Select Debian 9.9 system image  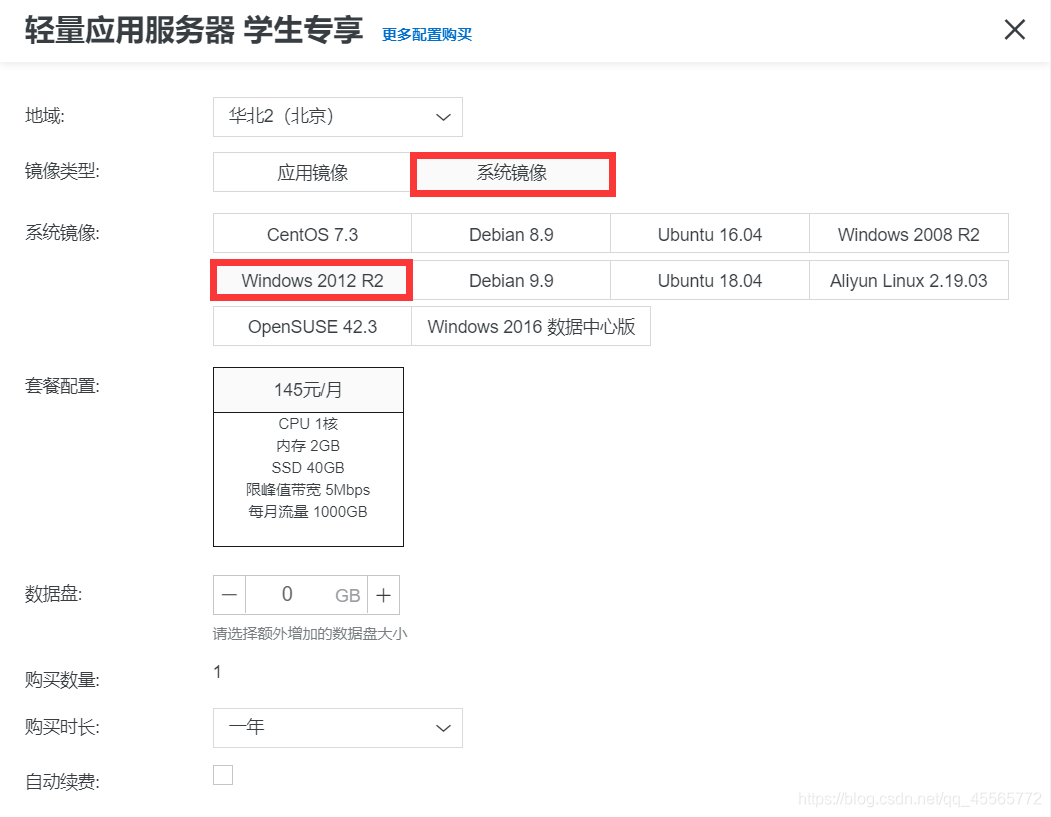[511, 280]
